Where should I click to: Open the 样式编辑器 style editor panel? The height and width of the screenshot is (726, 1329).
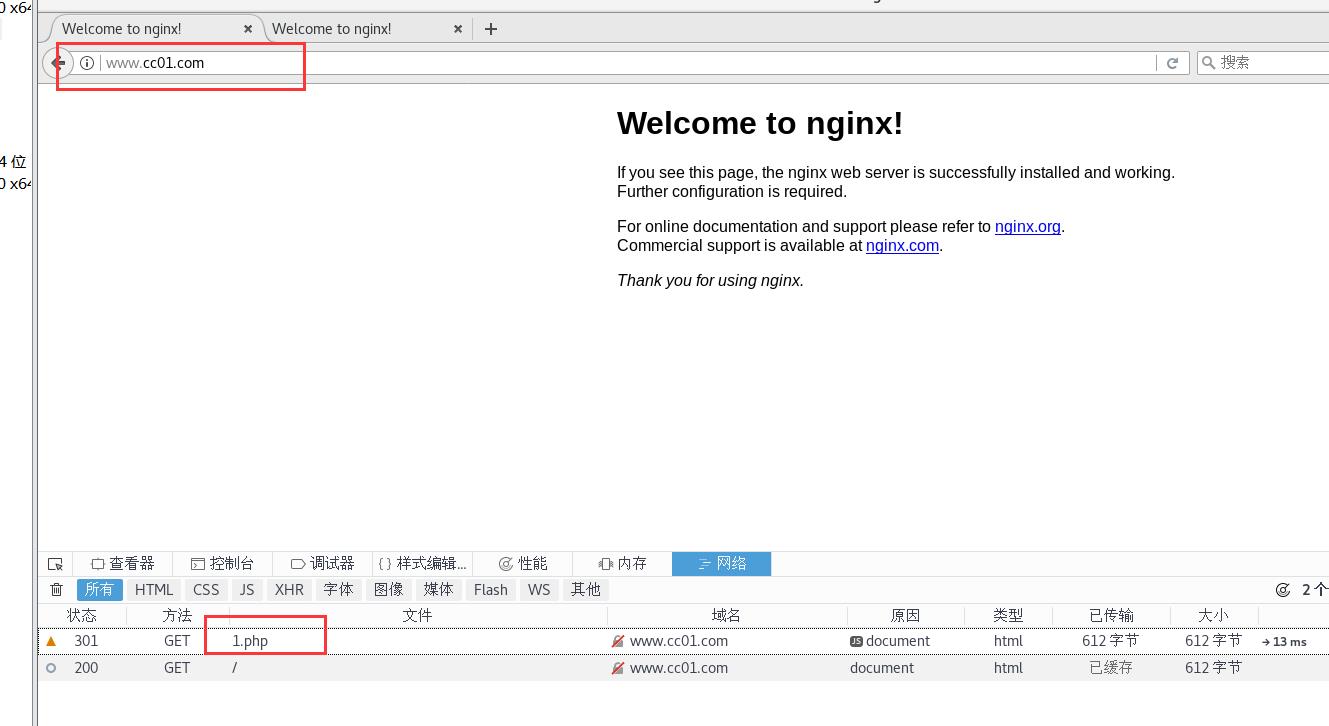pos(422,564)
